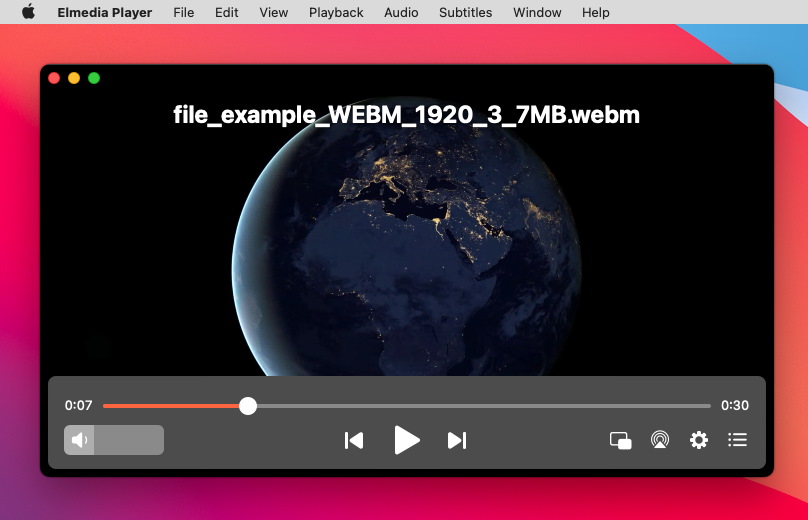This screenshot has height=520, width=808.
Task: Click total duration 0:30
Action: (x=735, y=406)
